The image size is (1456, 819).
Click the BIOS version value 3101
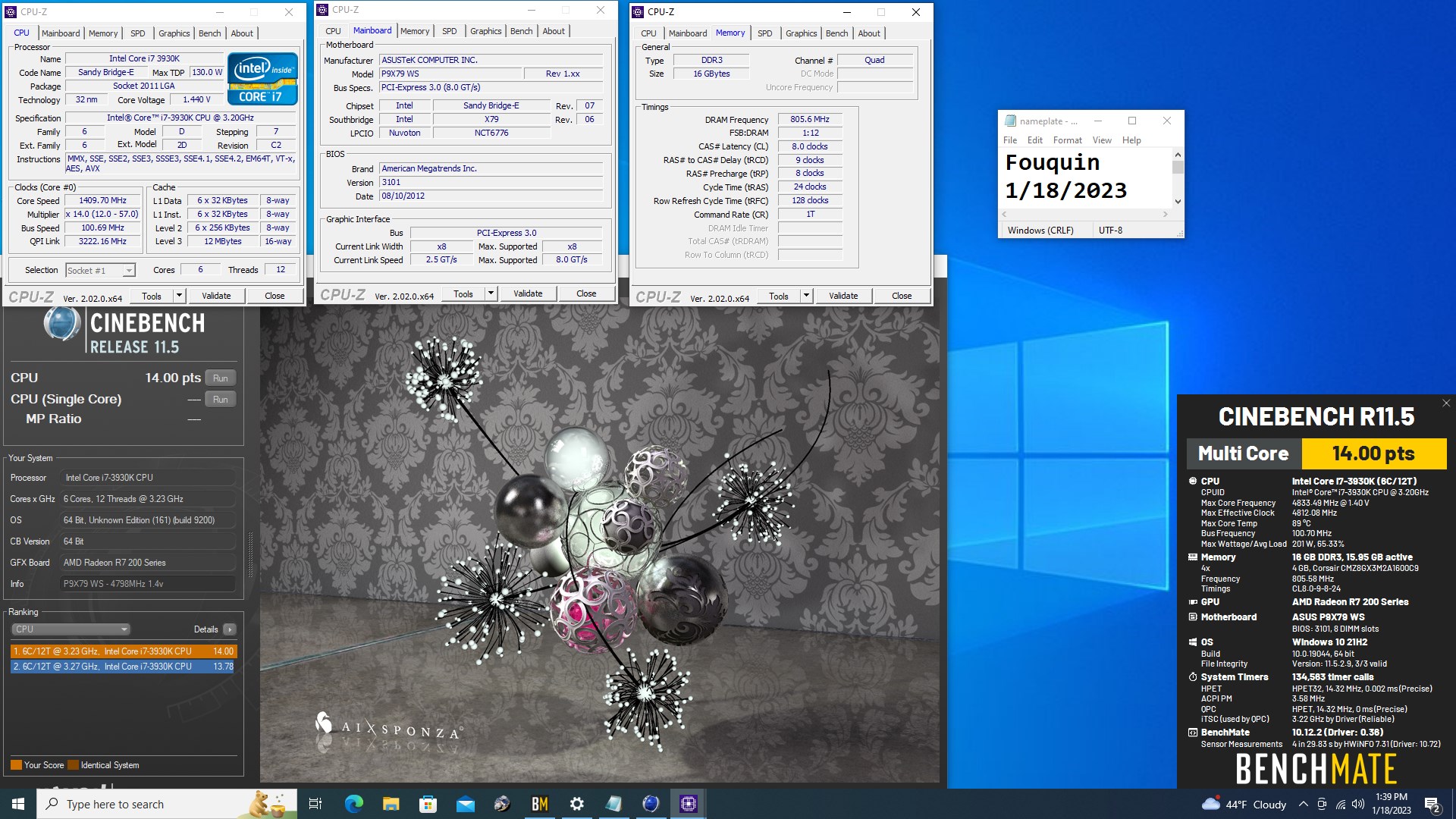click(x=491, y=182)
